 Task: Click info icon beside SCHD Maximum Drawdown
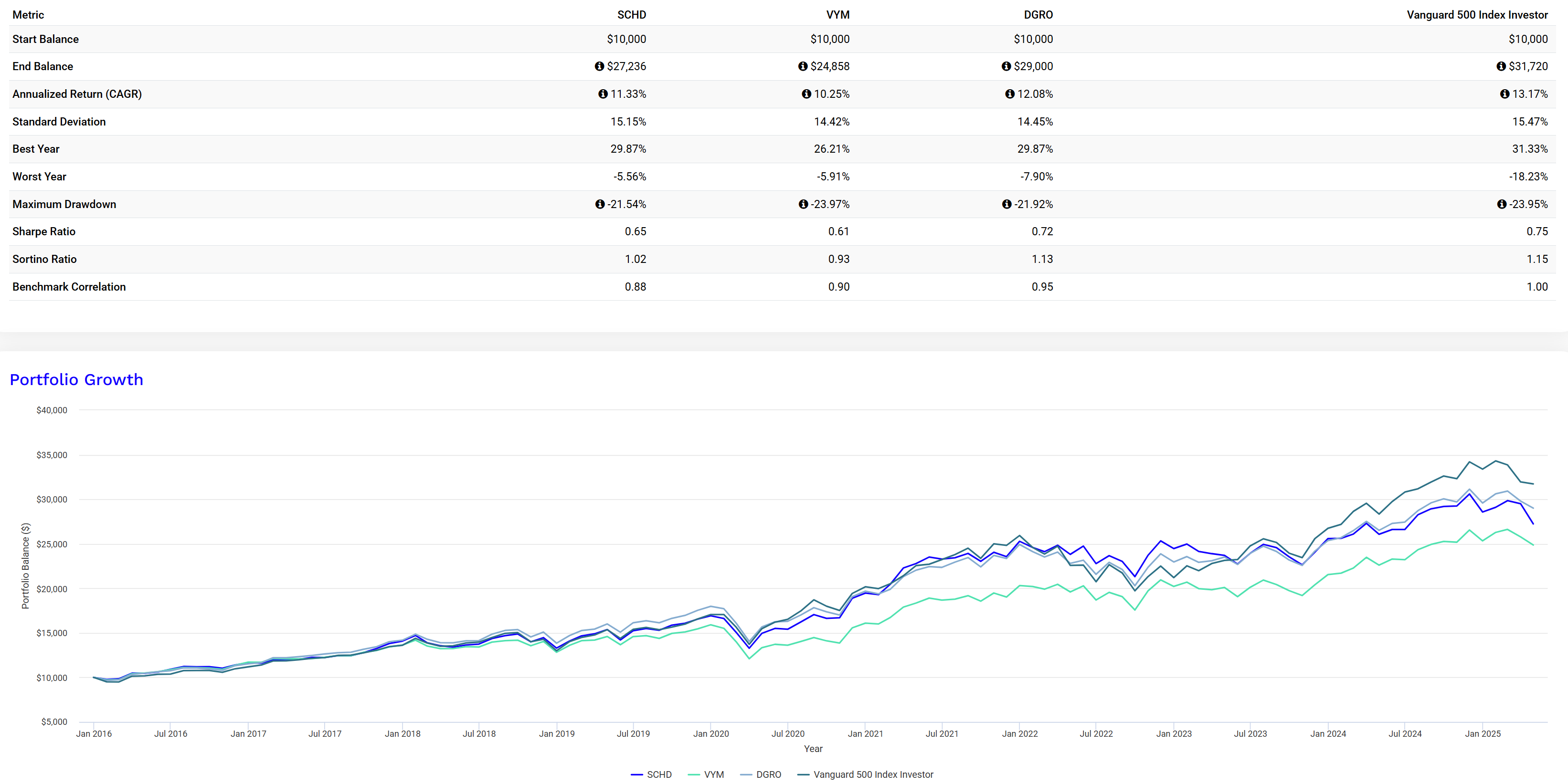[600, 204]
